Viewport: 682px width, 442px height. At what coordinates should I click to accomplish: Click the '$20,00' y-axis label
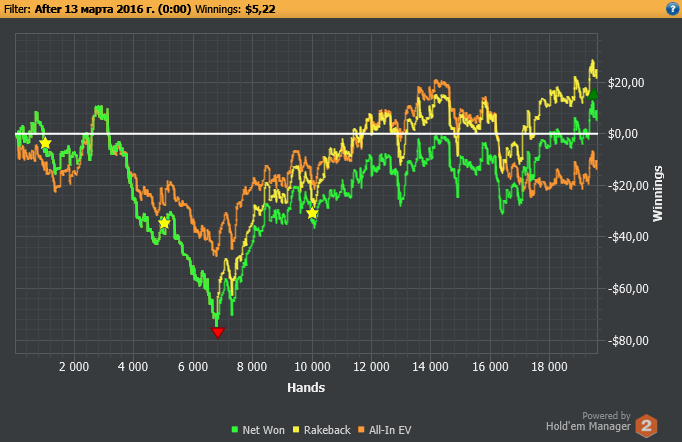tap(626, 83)
